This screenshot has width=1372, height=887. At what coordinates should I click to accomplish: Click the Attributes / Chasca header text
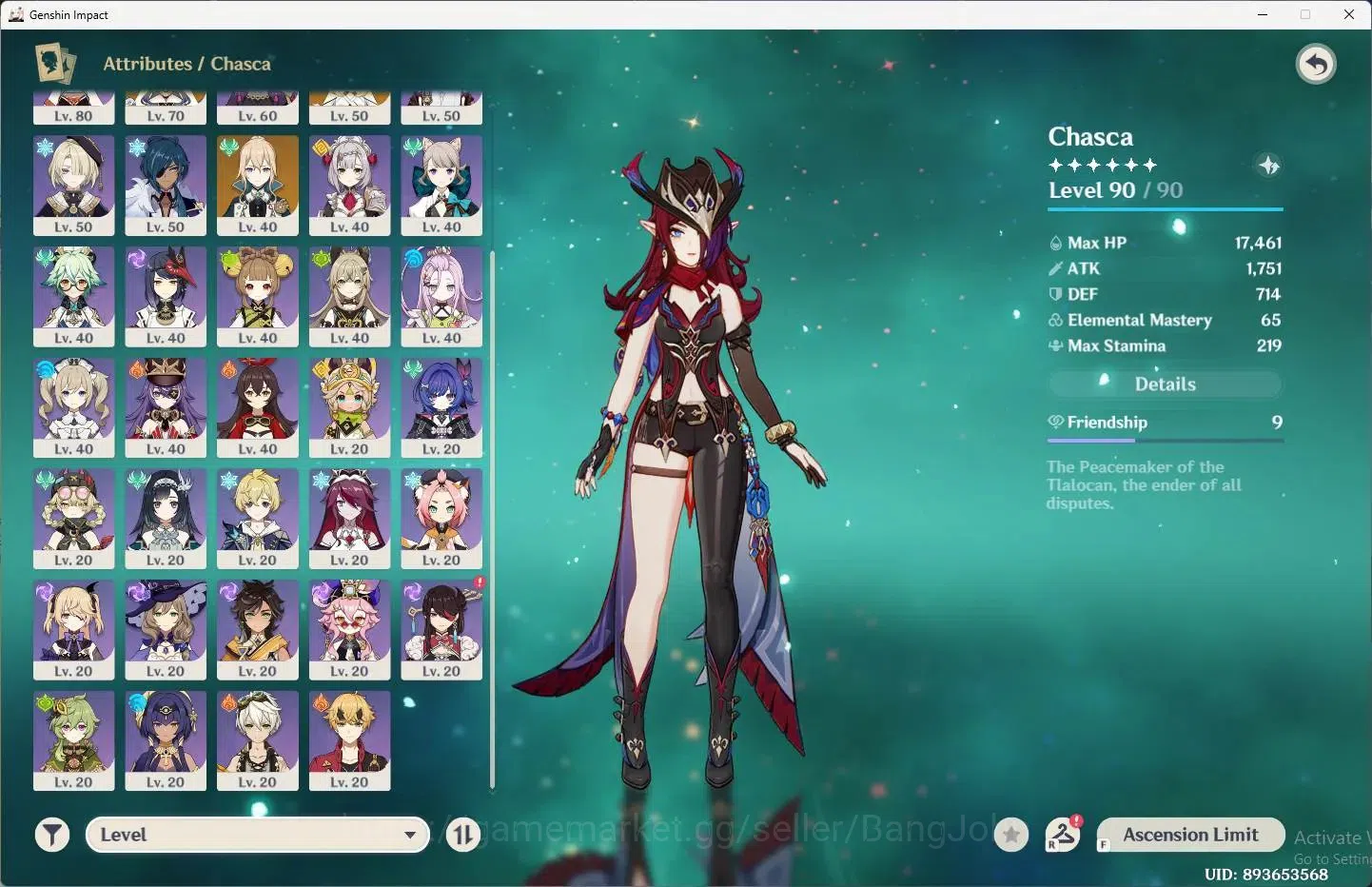[186, 64]
